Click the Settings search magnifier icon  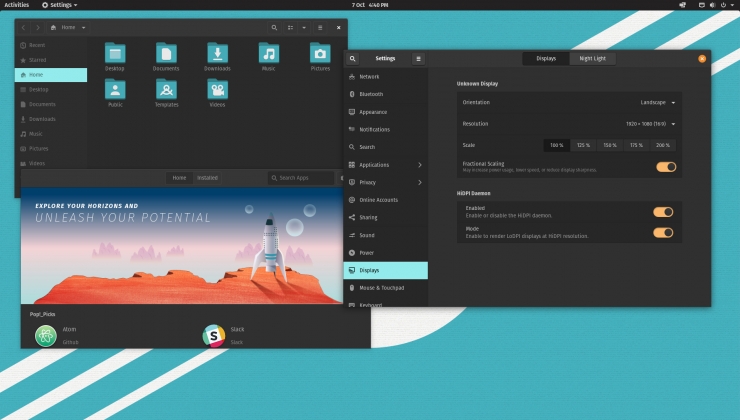353,59
